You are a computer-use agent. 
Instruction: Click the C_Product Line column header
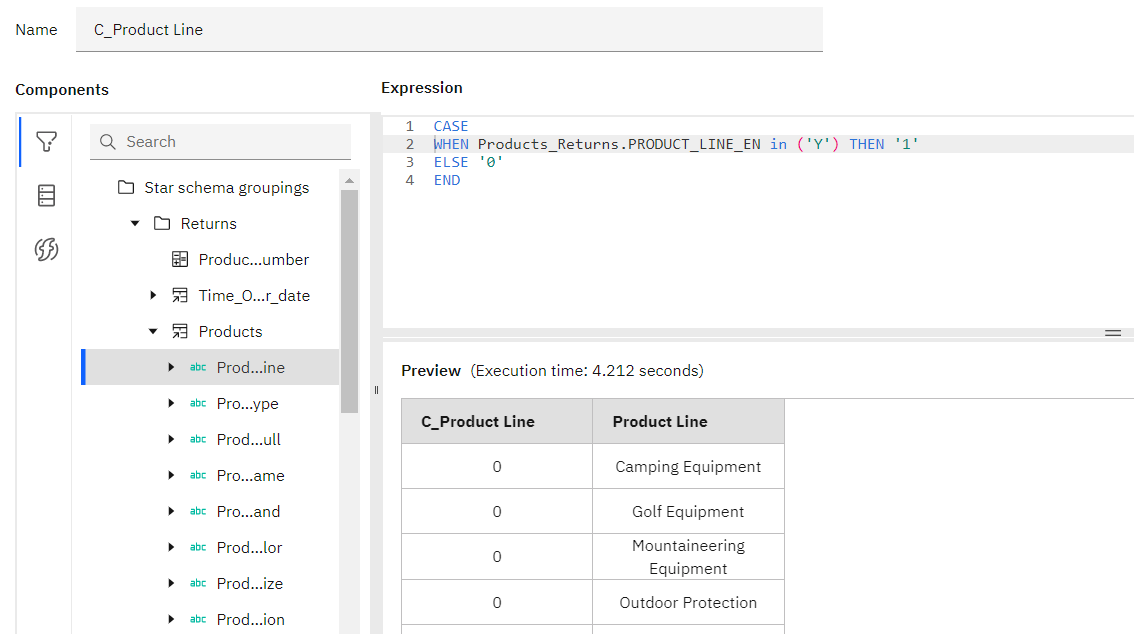coord(497,421)
